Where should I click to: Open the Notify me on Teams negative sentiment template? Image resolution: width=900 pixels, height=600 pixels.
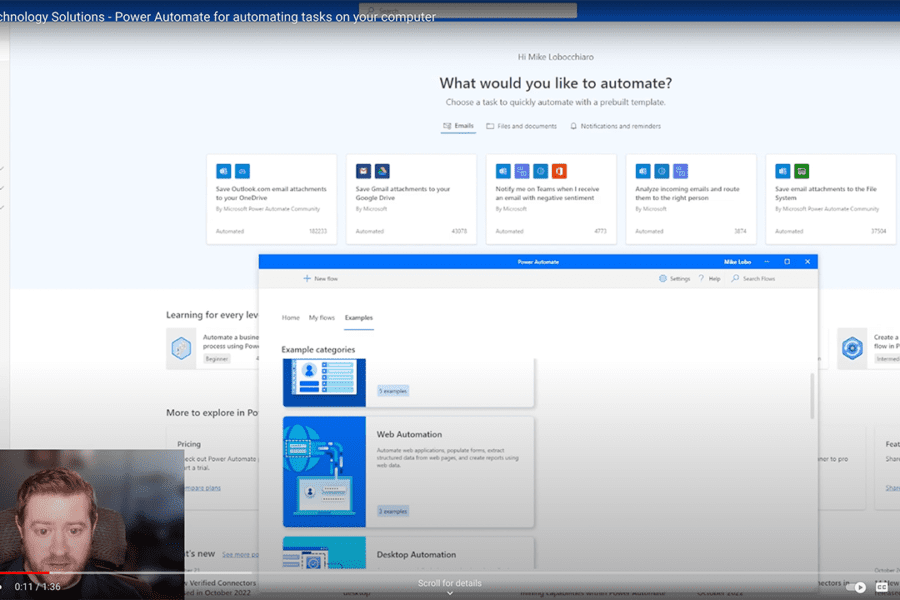click(x=551, y=199)
